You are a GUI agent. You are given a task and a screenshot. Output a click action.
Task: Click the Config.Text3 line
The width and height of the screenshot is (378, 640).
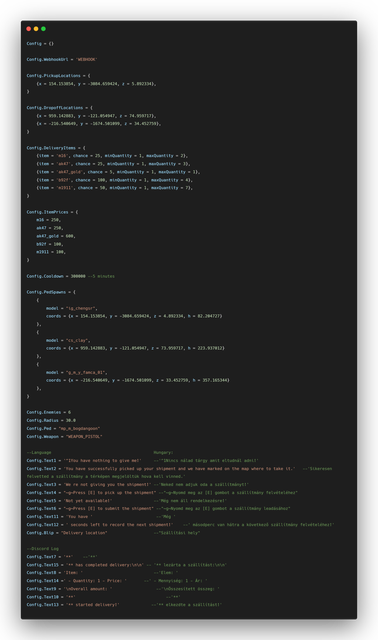pos(138,484)
